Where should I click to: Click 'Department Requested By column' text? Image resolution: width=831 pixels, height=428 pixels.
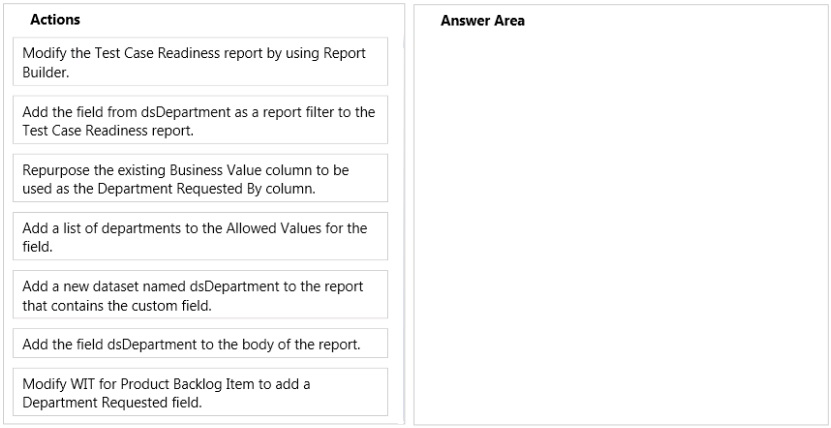pyautogui.click(x=206, y=189)
